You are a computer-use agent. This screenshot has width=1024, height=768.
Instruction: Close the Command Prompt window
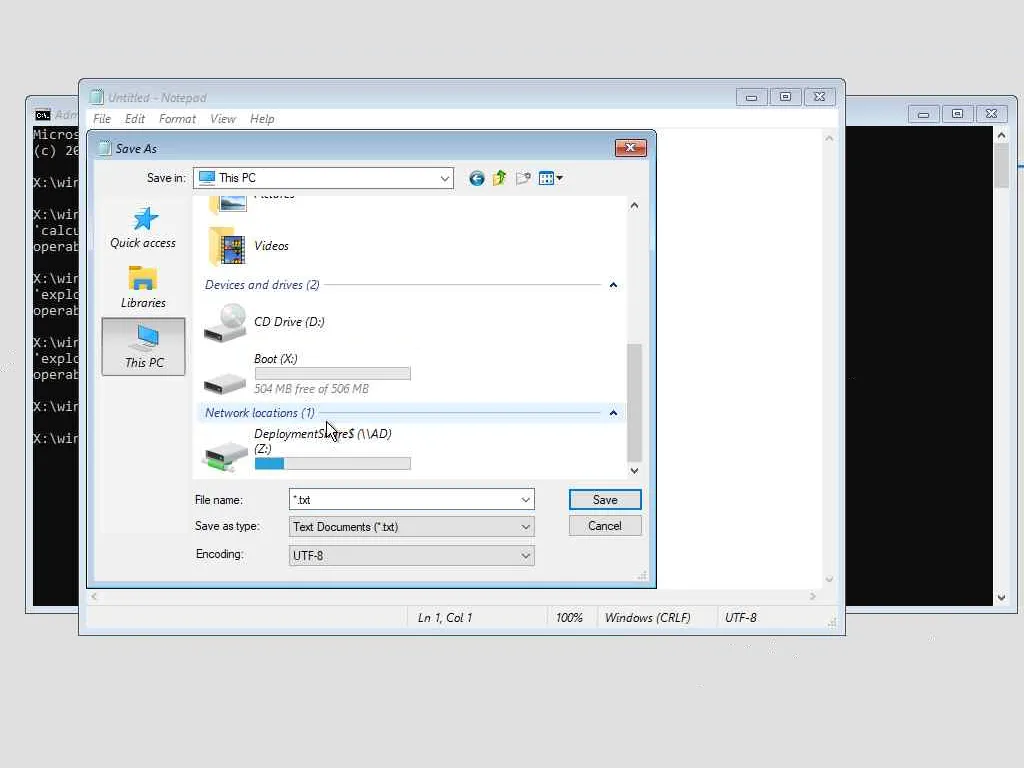991,114
